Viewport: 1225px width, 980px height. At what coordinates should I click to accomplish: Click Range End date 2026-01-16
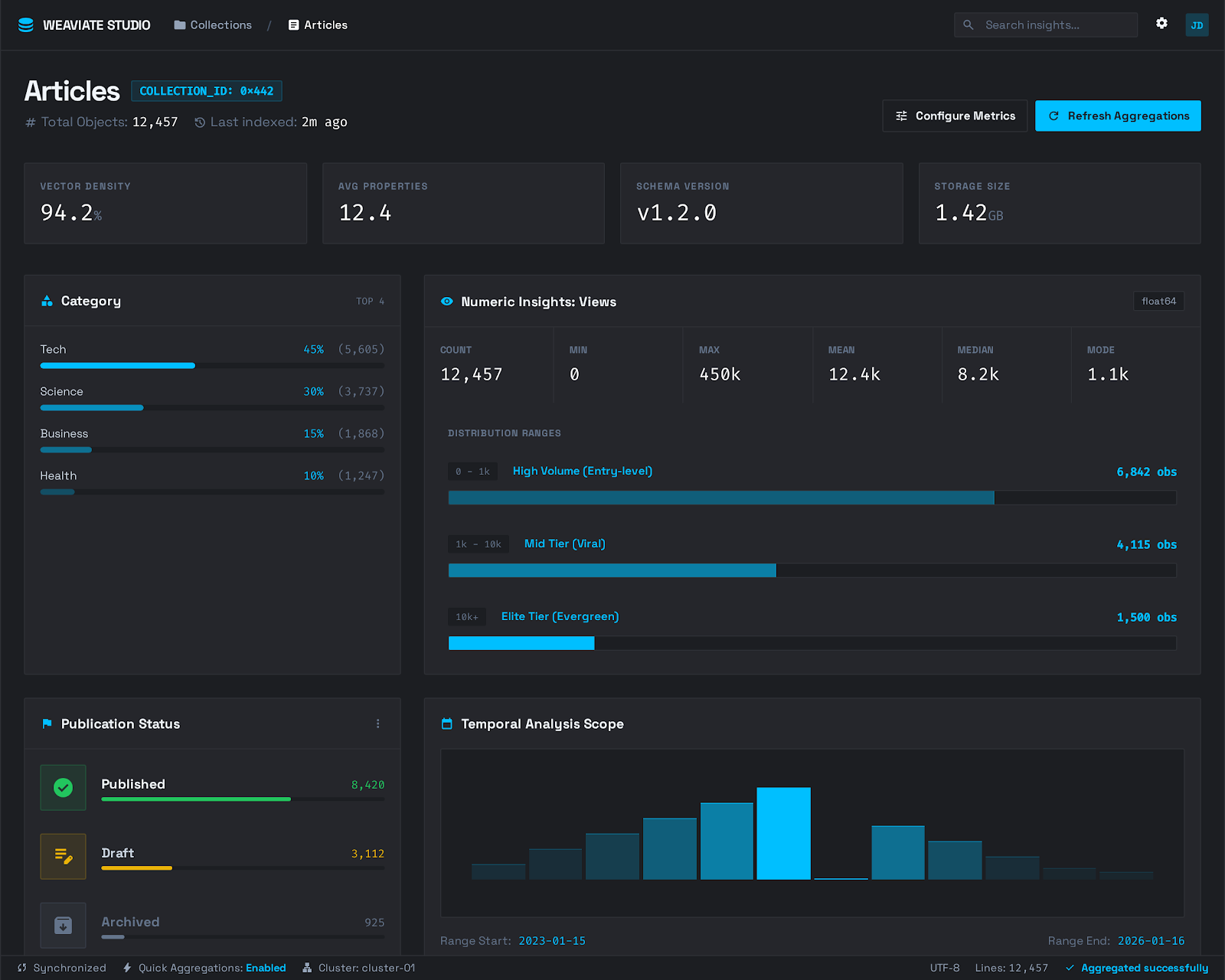point(1151,941)
